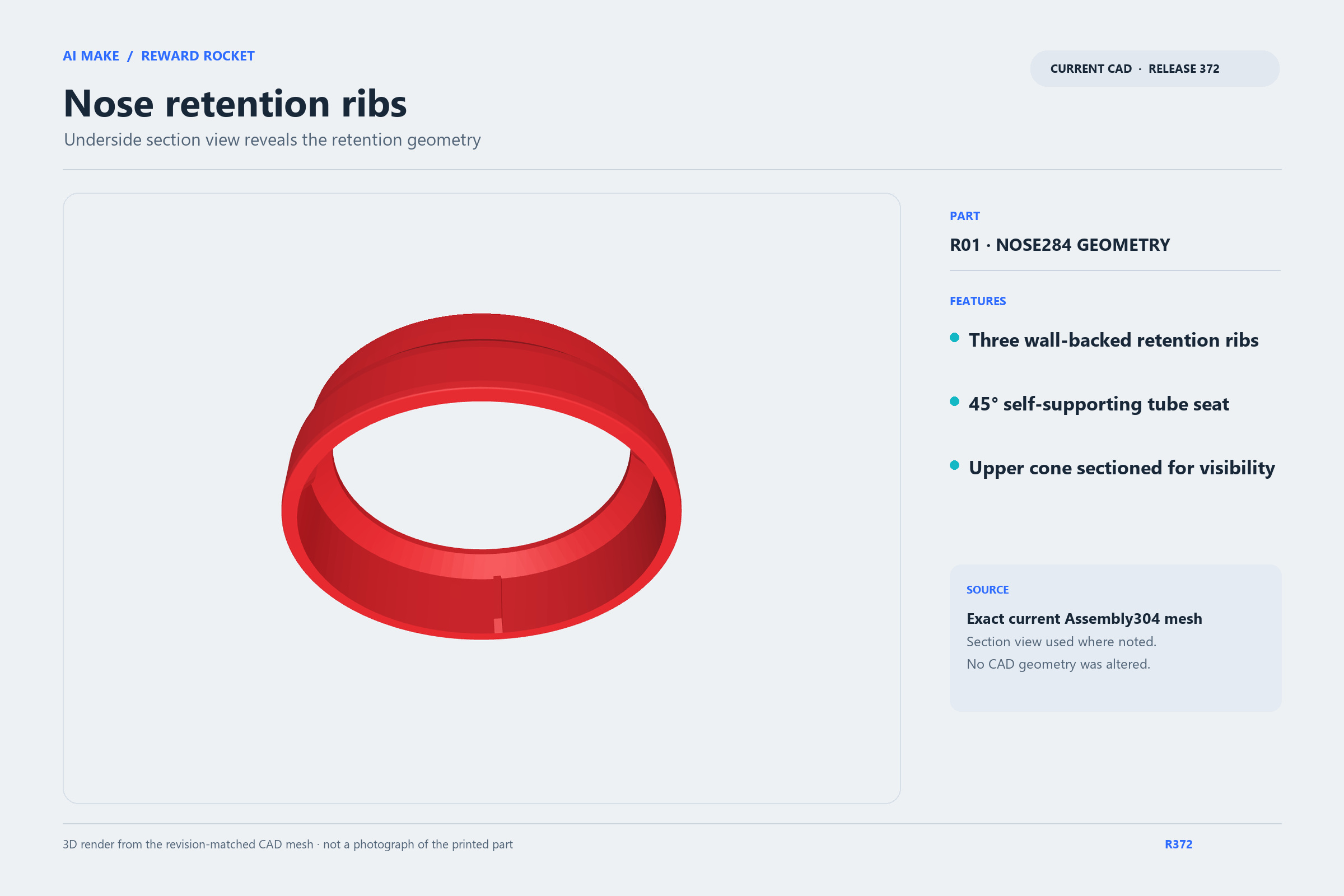The height and width of the screenshot is (896, 1344).
Task: Click the small rib notch on ring
Action: click(498, 604)
